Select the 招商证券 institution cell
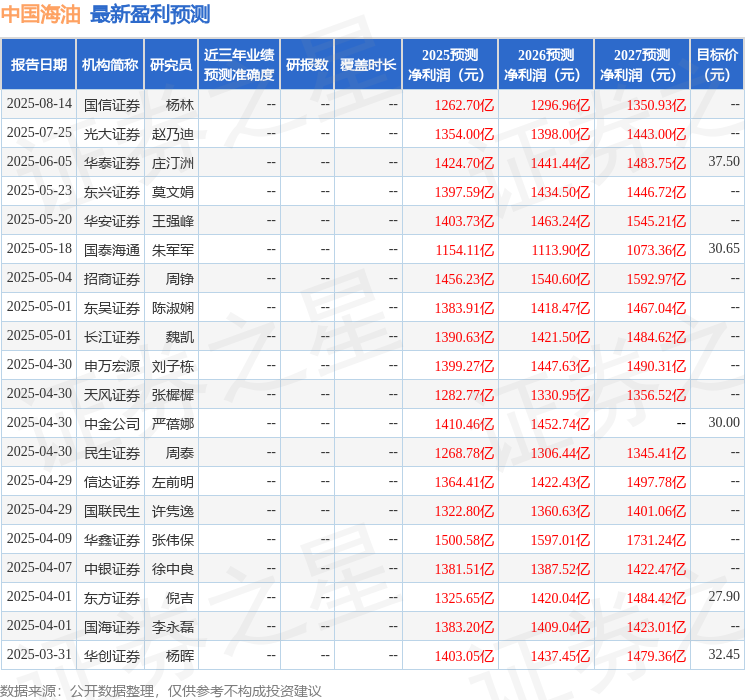745x700 pixels. click(112, 279)
